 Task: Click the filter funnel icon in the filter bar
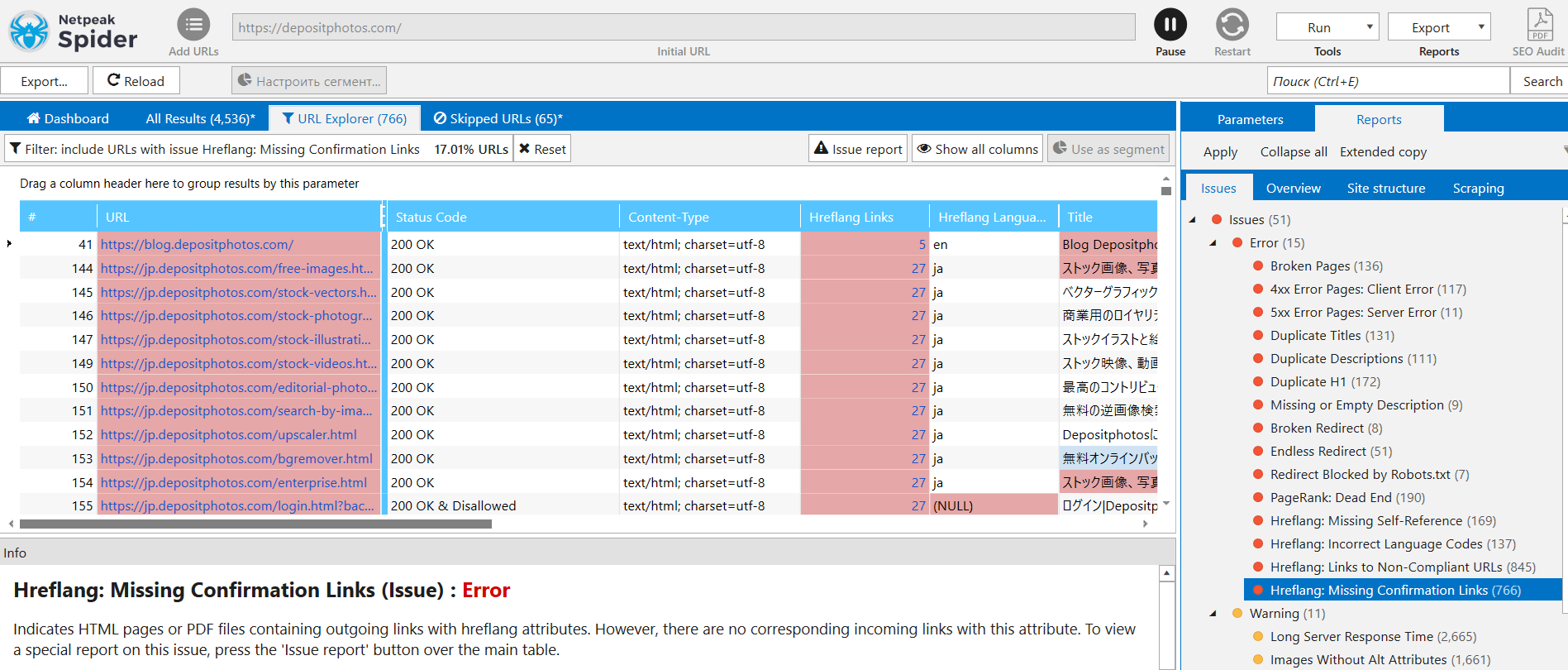(15, 149)
